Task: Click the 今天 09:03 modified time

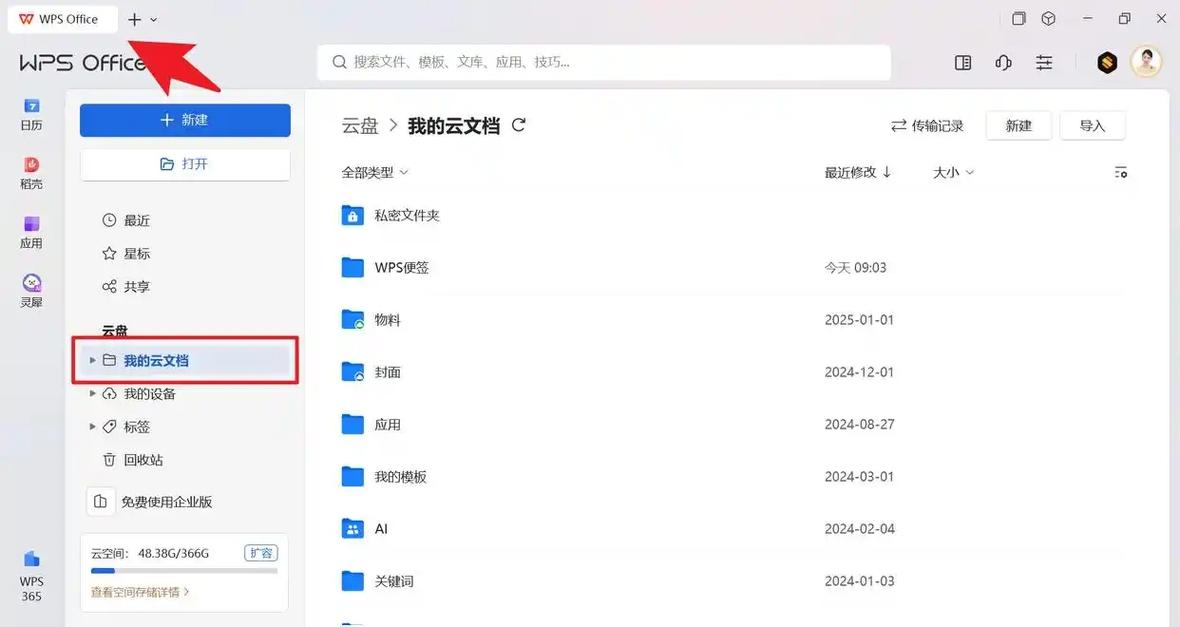Action: pyautogui.click(x=856, y=268)
